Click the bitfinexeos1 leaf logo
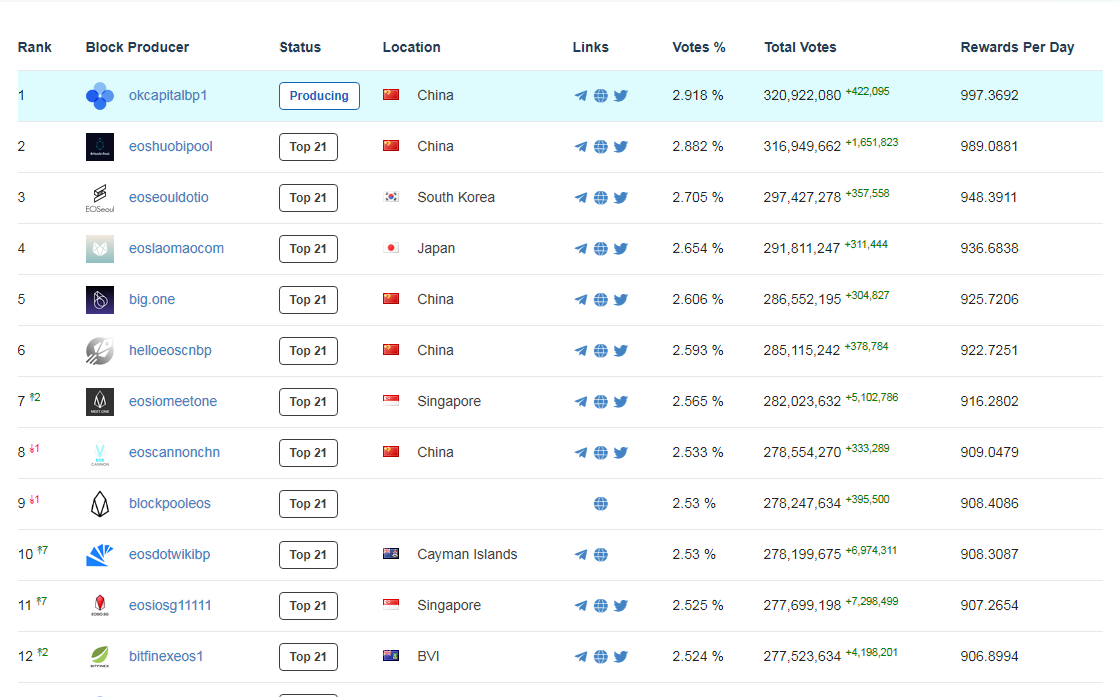1119x697 pixels. tap(100, 657)
